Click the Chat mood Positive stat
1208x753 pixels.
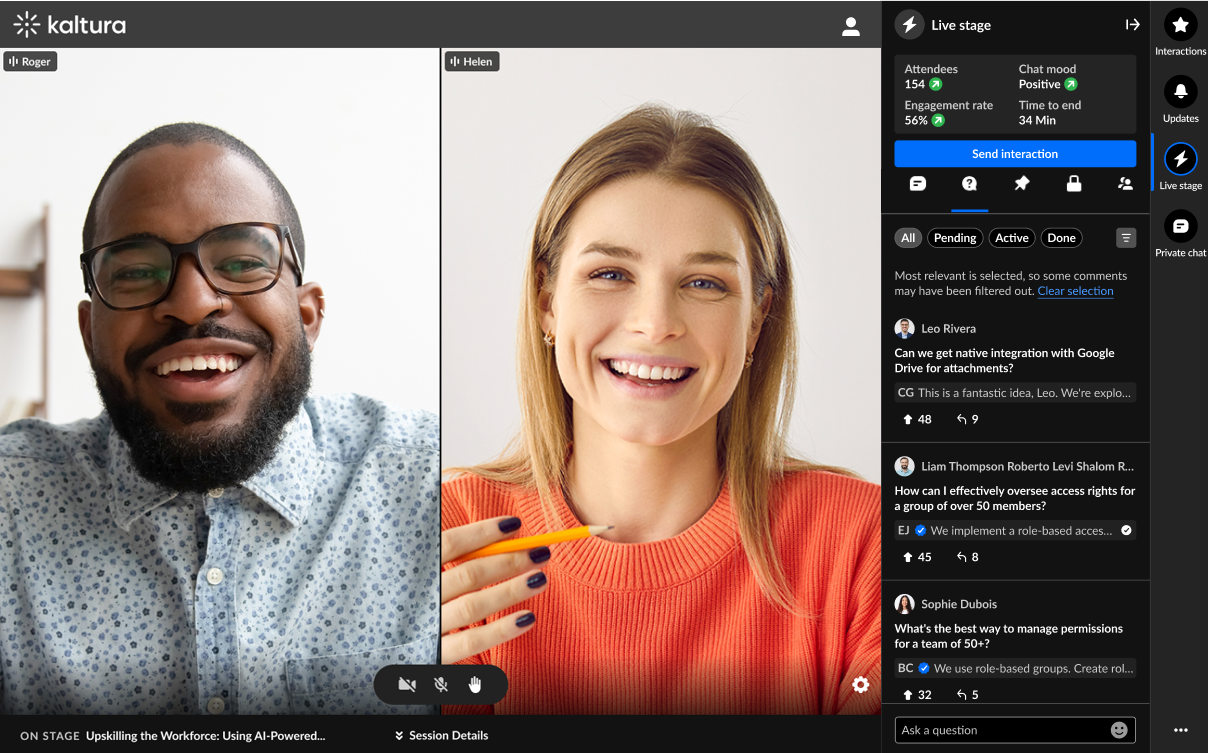1048,77
